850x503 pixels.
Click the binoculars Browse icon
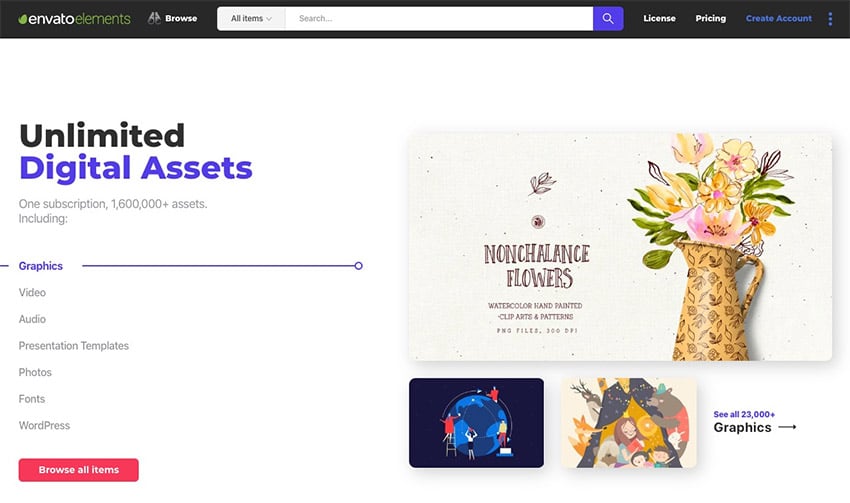[154, 18]
